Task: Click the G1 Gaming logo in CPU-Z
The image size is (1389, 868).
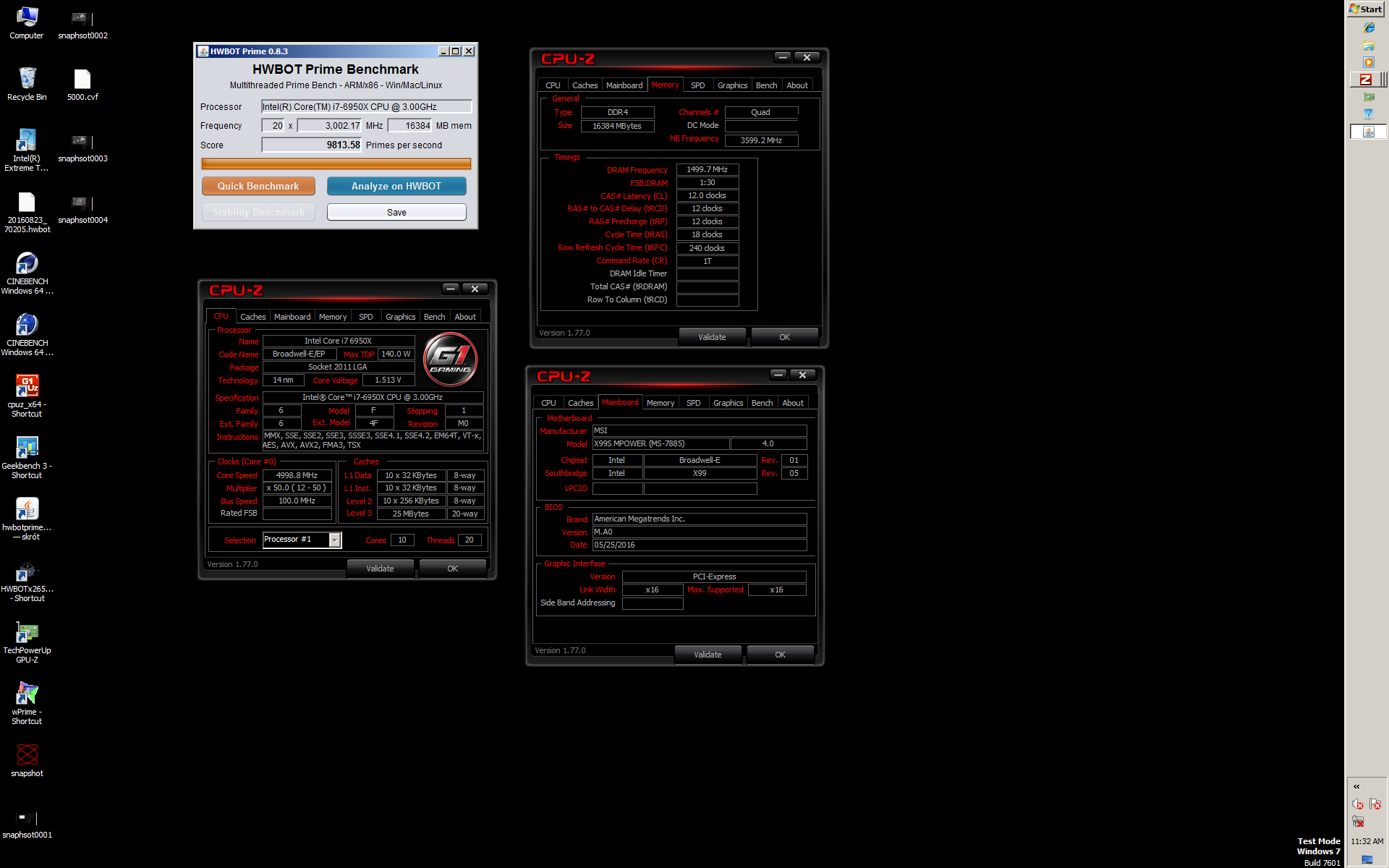Action: (x=450, y=359)
